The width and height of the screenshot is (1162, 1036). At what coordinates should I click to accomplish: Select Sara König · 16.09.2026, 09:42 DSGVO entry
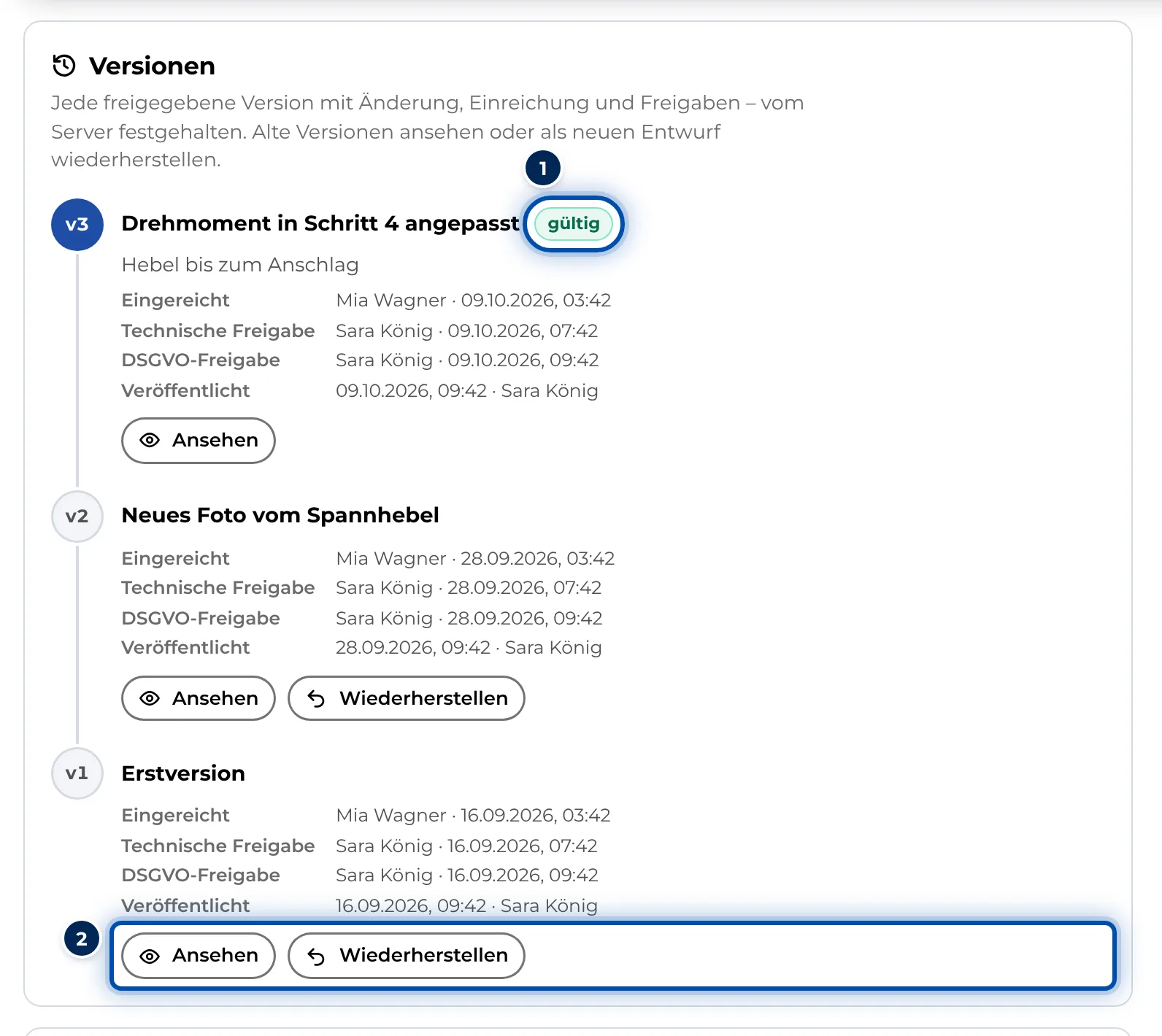(467, 875)
